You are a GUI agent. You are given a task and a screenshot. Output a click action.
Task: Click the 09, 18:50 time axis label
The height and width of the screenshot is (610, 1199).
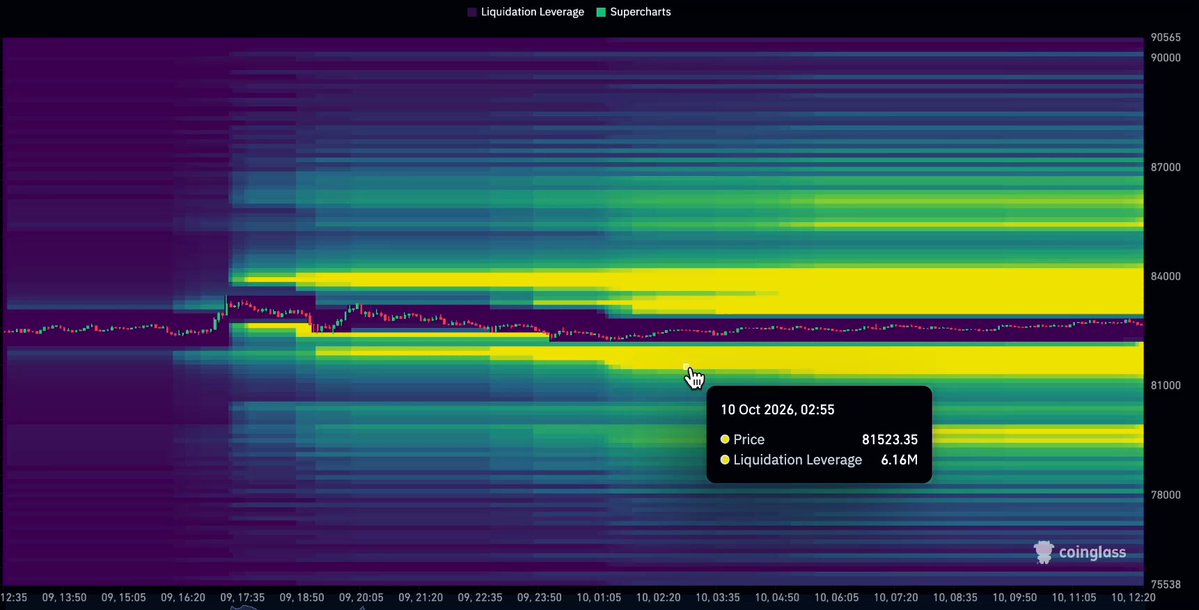click(x=301, y=598)
